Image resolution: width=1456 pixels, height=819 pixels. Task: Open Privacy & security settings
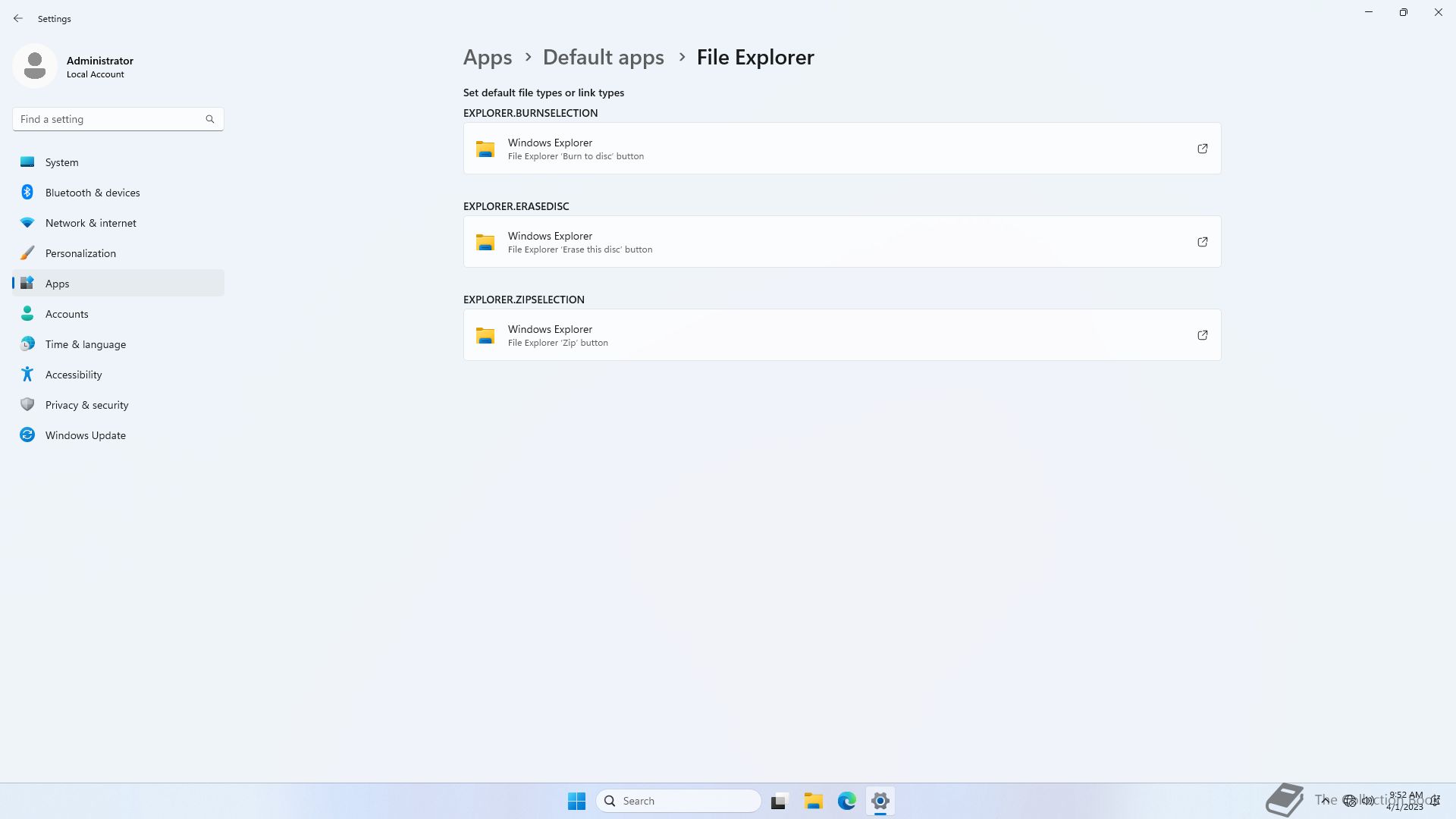coord(118,405)
